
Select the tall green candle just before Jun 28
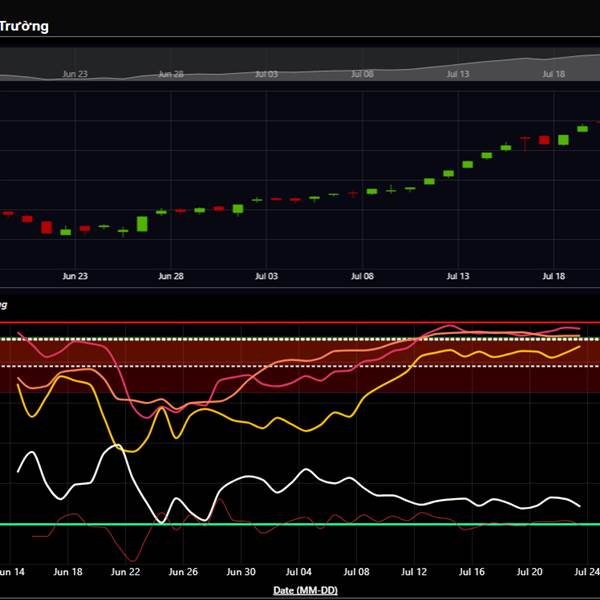click(142, 224)
